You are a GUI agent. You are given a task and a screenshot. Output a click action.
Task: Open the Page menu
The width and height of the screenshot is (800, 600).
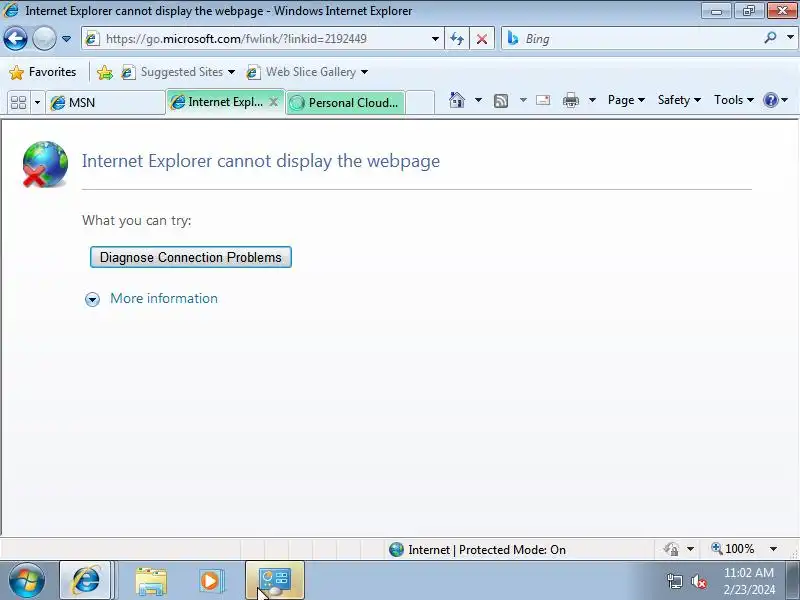point(626,100)
